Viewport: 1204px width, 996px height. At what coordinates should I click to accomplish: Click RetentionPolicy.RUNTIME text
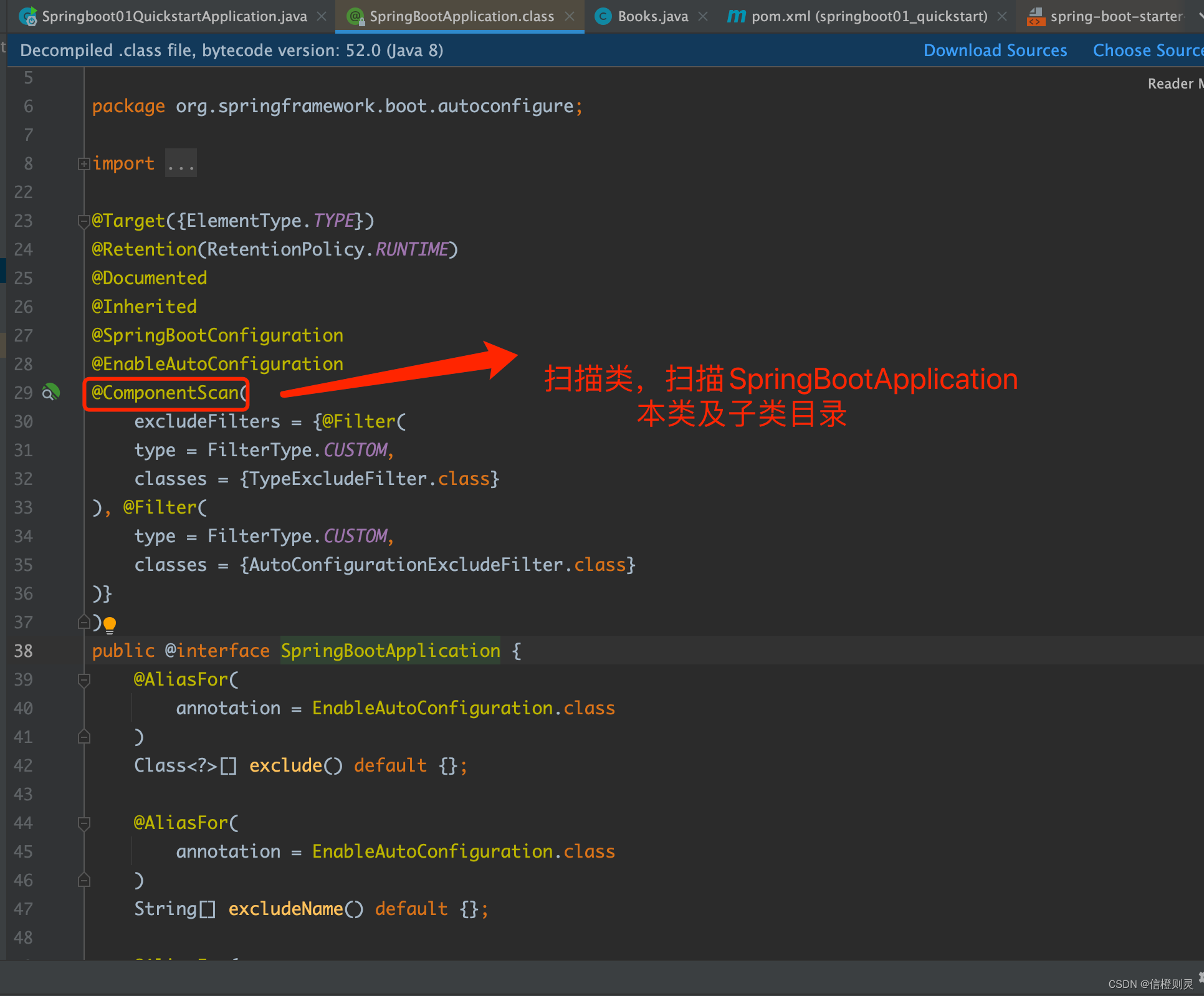pyautogui.click(x=328, y=249)
